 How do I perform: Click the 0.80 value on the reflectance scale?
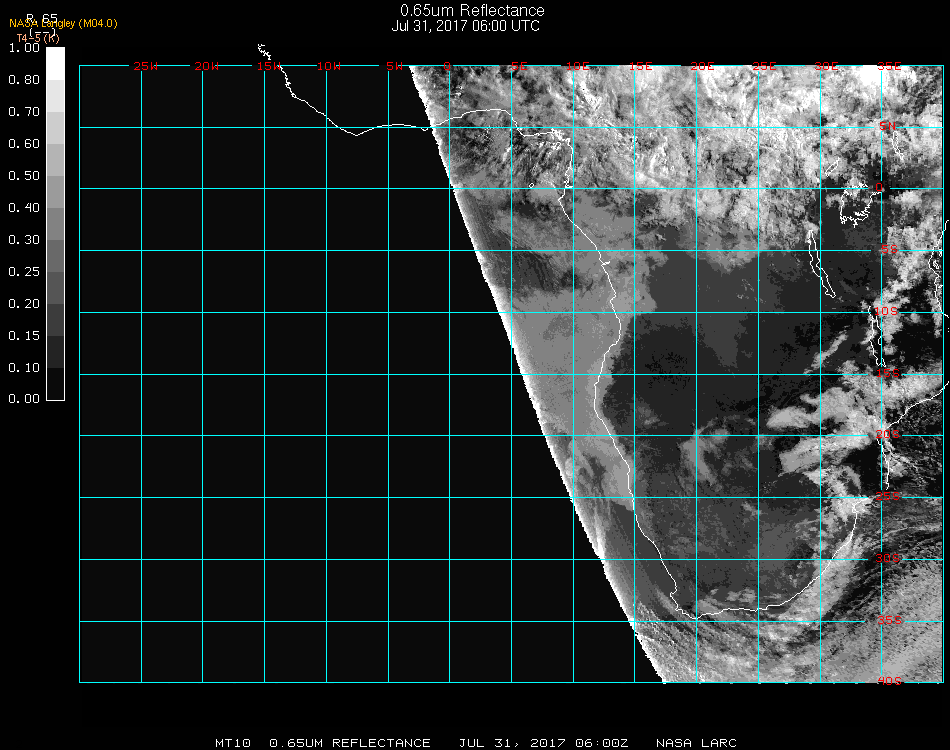click(24, 80)
